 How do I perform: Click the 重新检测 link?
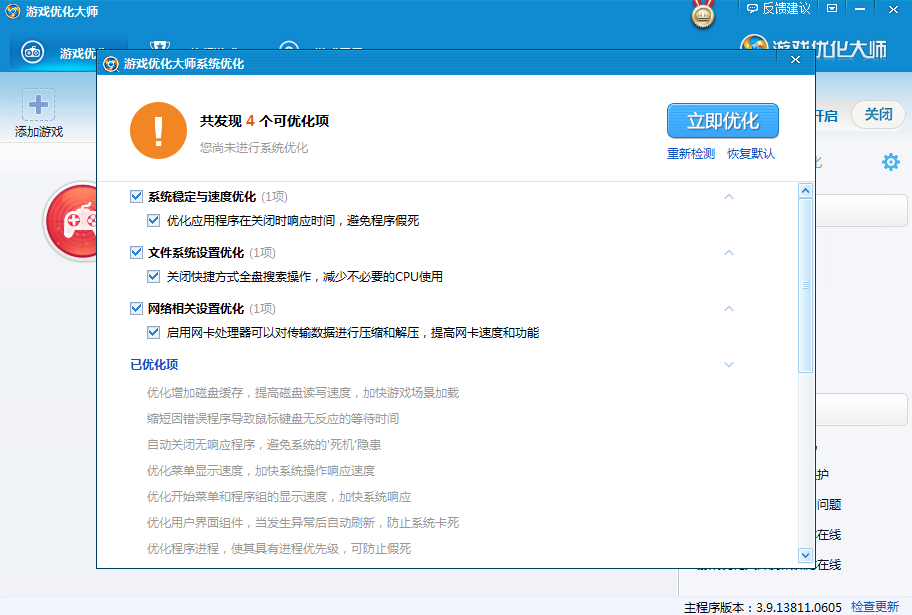click(691, 154)
